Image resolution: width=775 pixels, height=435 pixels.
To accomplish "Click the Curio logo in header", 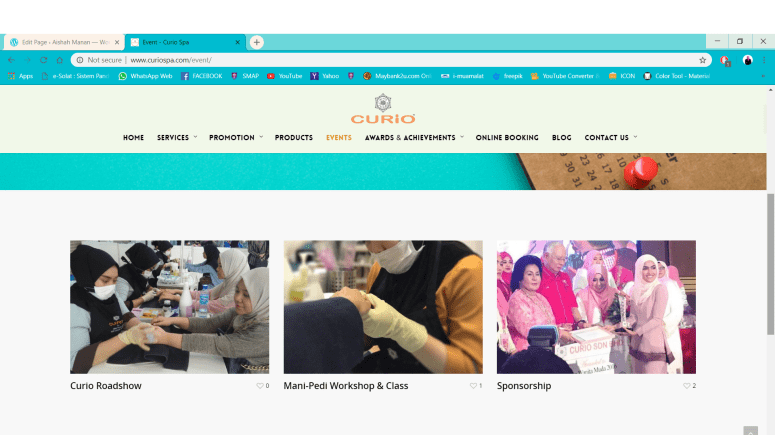I will click(383, 109).
